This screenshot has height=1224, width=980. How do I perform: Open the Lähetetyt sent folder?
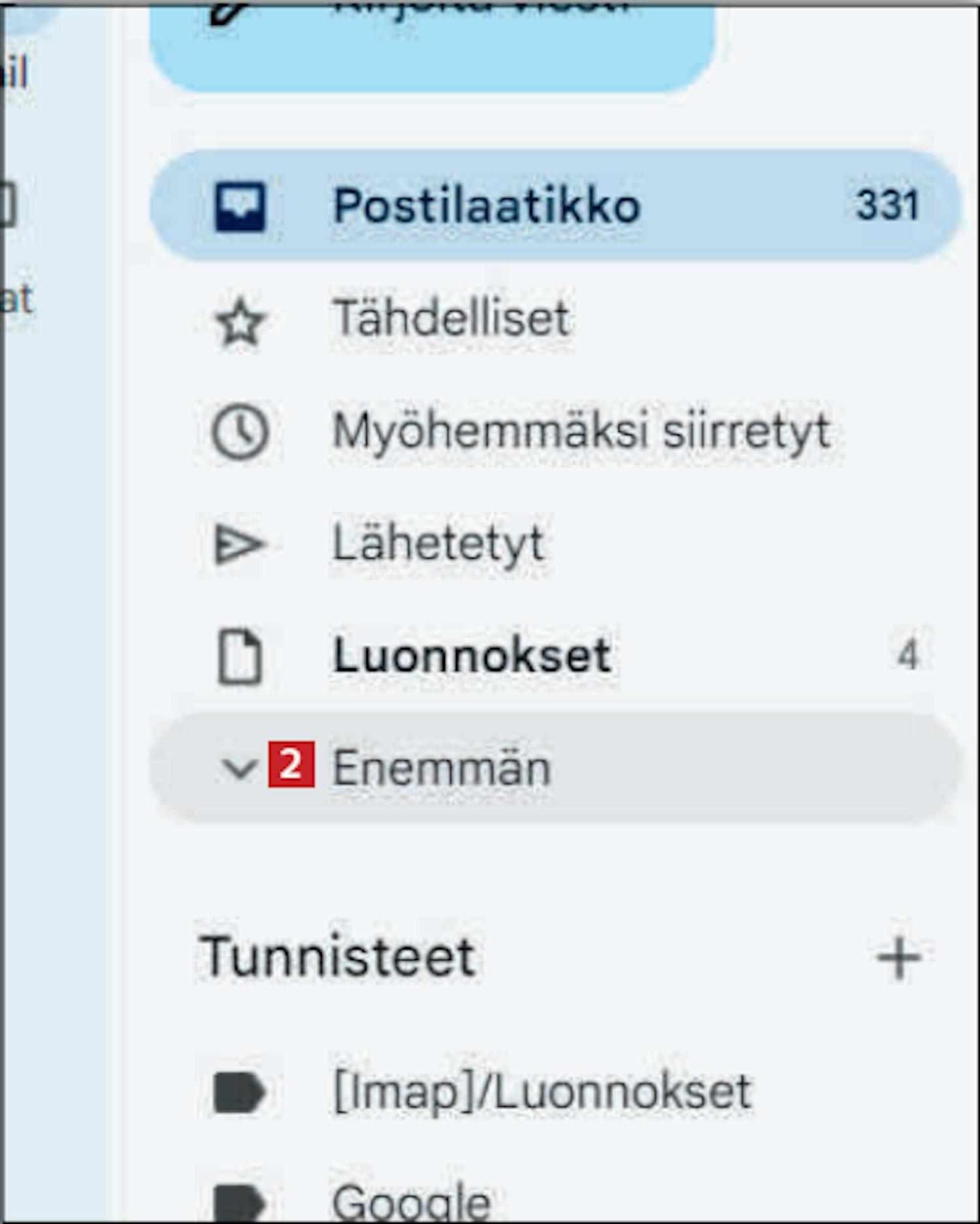[x=438, y=543]
